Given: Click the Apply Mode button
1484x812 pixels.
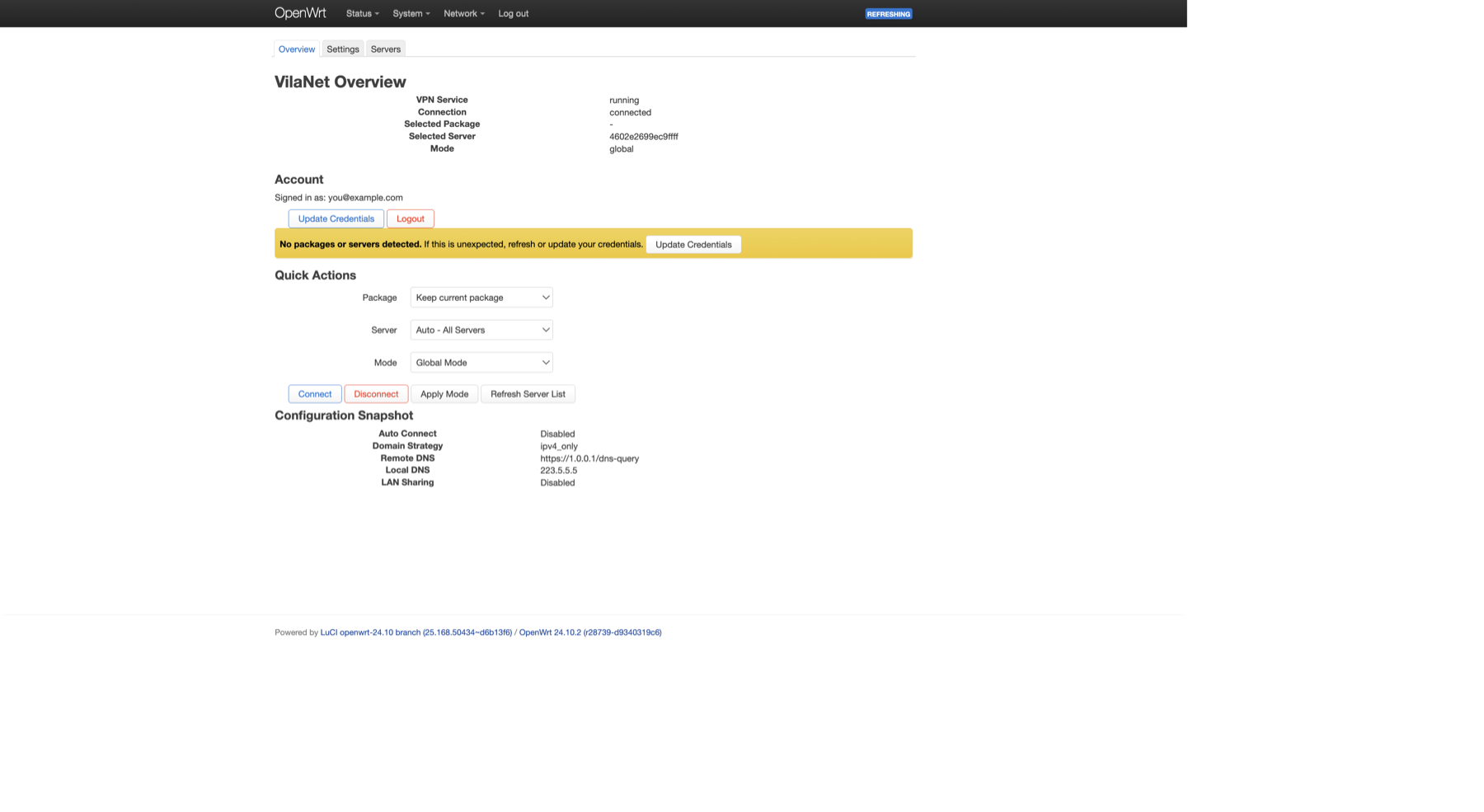Looking at the screenshot, I should point(444,394).
